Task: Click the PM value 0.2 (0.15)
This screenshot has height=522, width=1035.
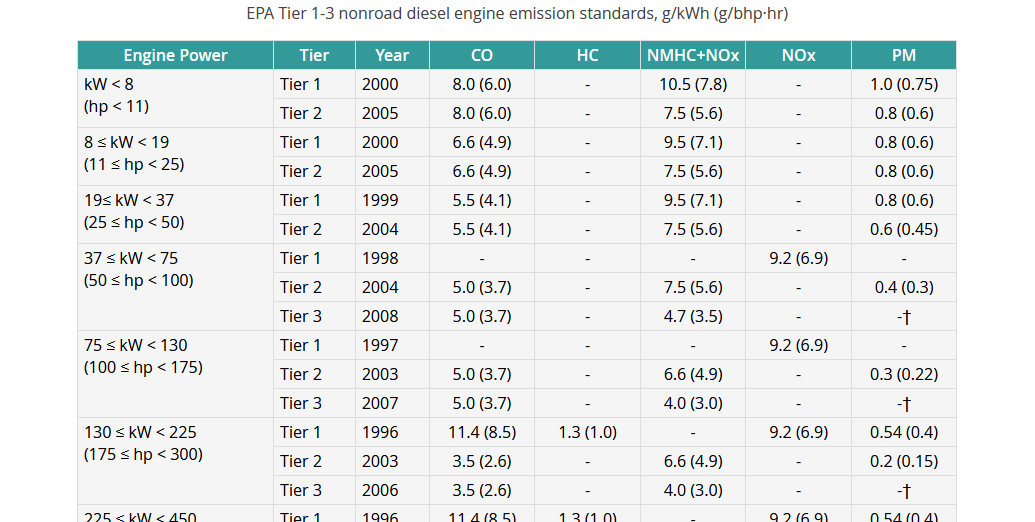Action: [x=904, y=462]
